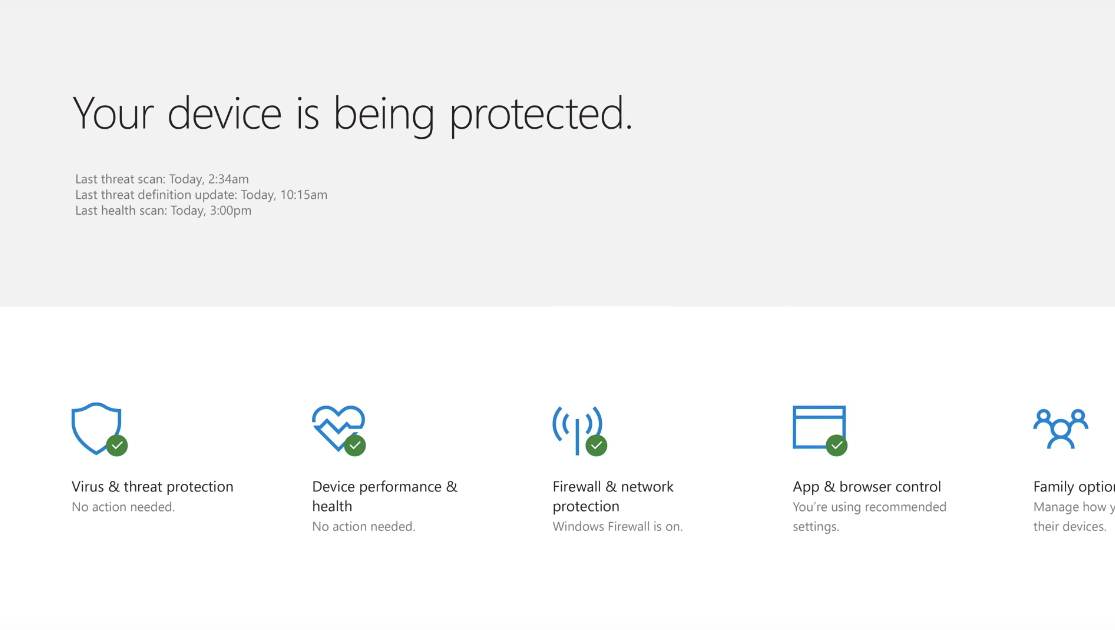This screenshot has height=630, width=1115.
Task: Click the App & browser window icon
Action: 816,426
